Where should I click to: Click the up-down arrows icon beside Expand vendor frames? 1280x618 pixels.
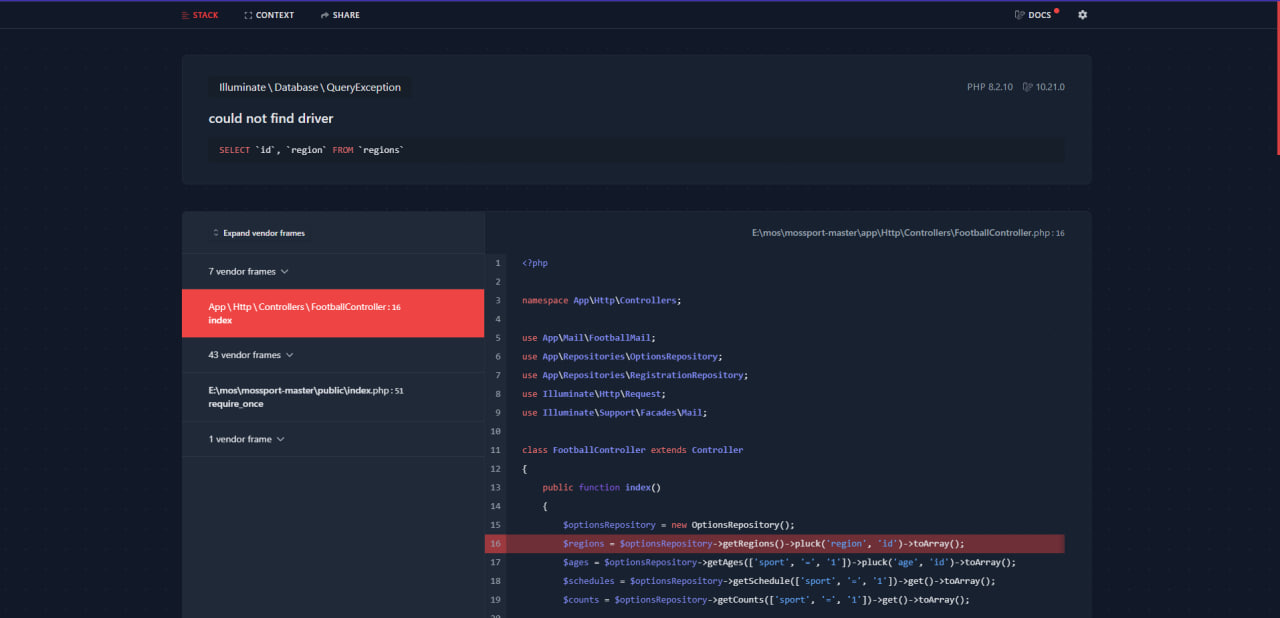coord(215,233)
